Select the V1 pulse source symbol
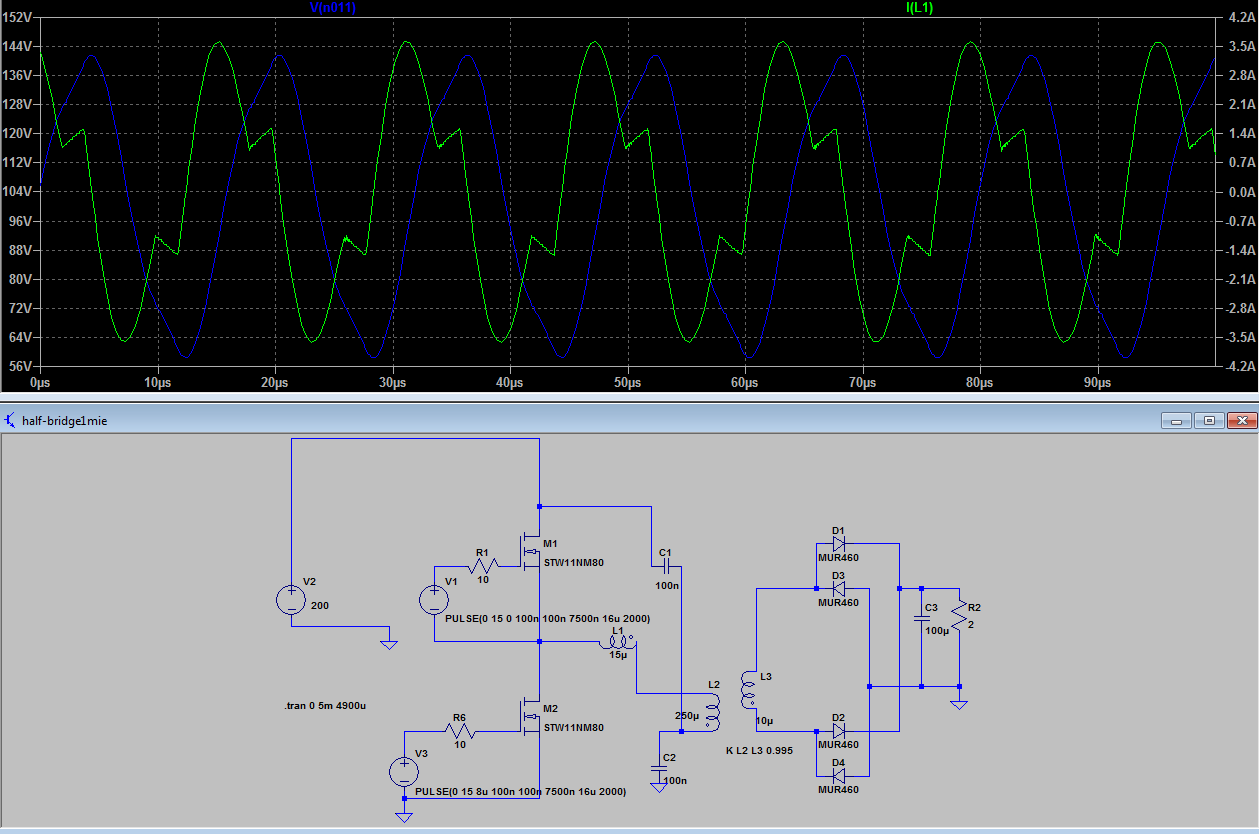Image resolution: width=1259 pixels, height=834 pixels. pos(434,600)
